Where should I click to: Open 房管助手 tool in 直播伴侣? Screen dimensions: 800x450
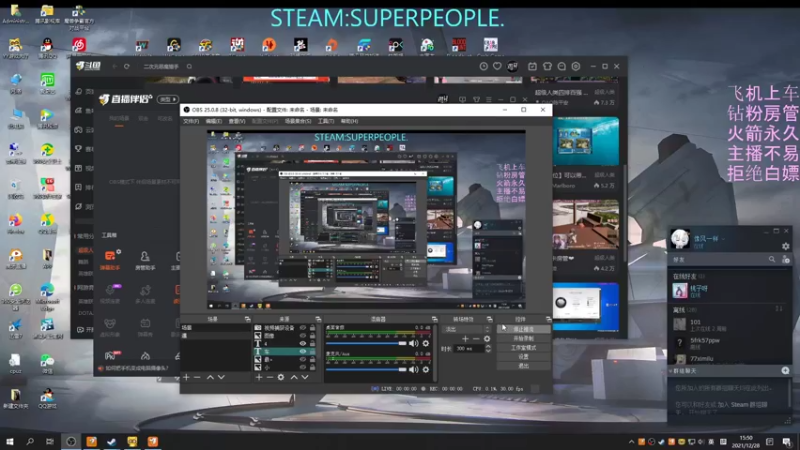145,260
